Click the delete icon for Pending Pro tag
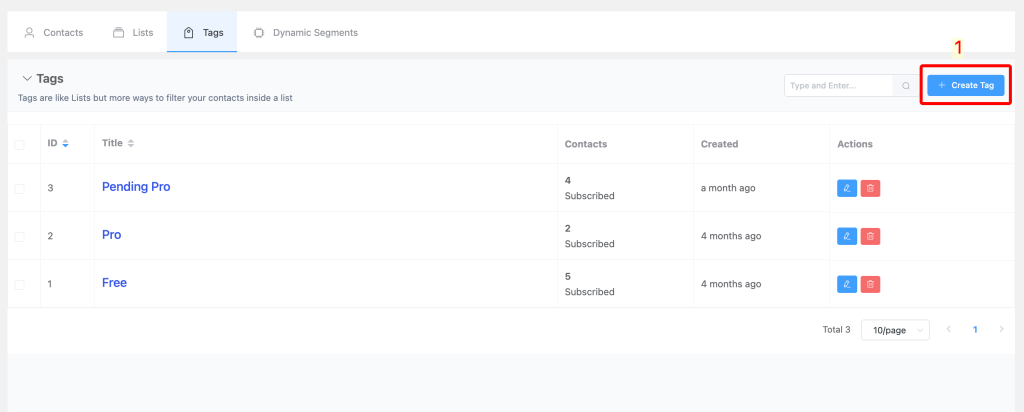Screen dimensions: 1024x412 tap(870, 188)
